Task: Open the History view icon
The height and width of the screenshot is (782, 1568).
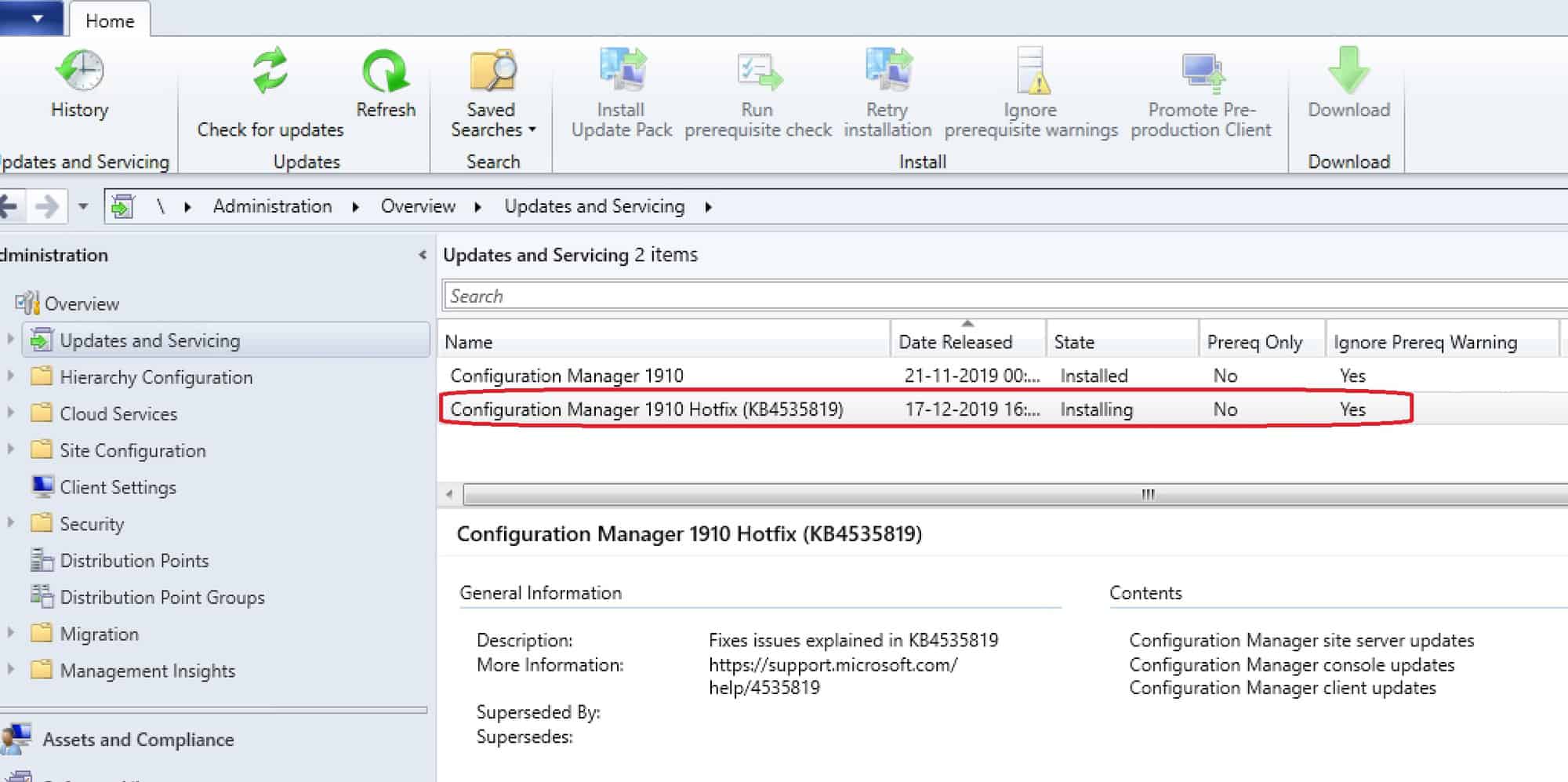Action: tap(80, 71)
